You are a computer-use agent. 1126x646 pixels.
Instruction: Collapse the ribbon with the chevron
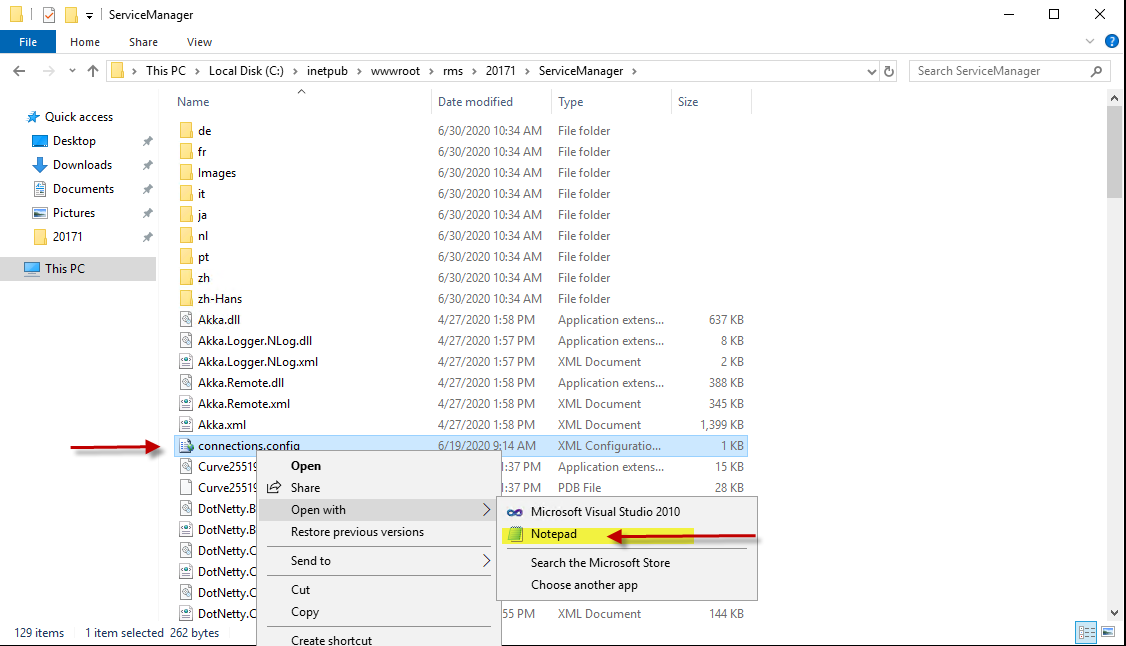click(1089, 42)
